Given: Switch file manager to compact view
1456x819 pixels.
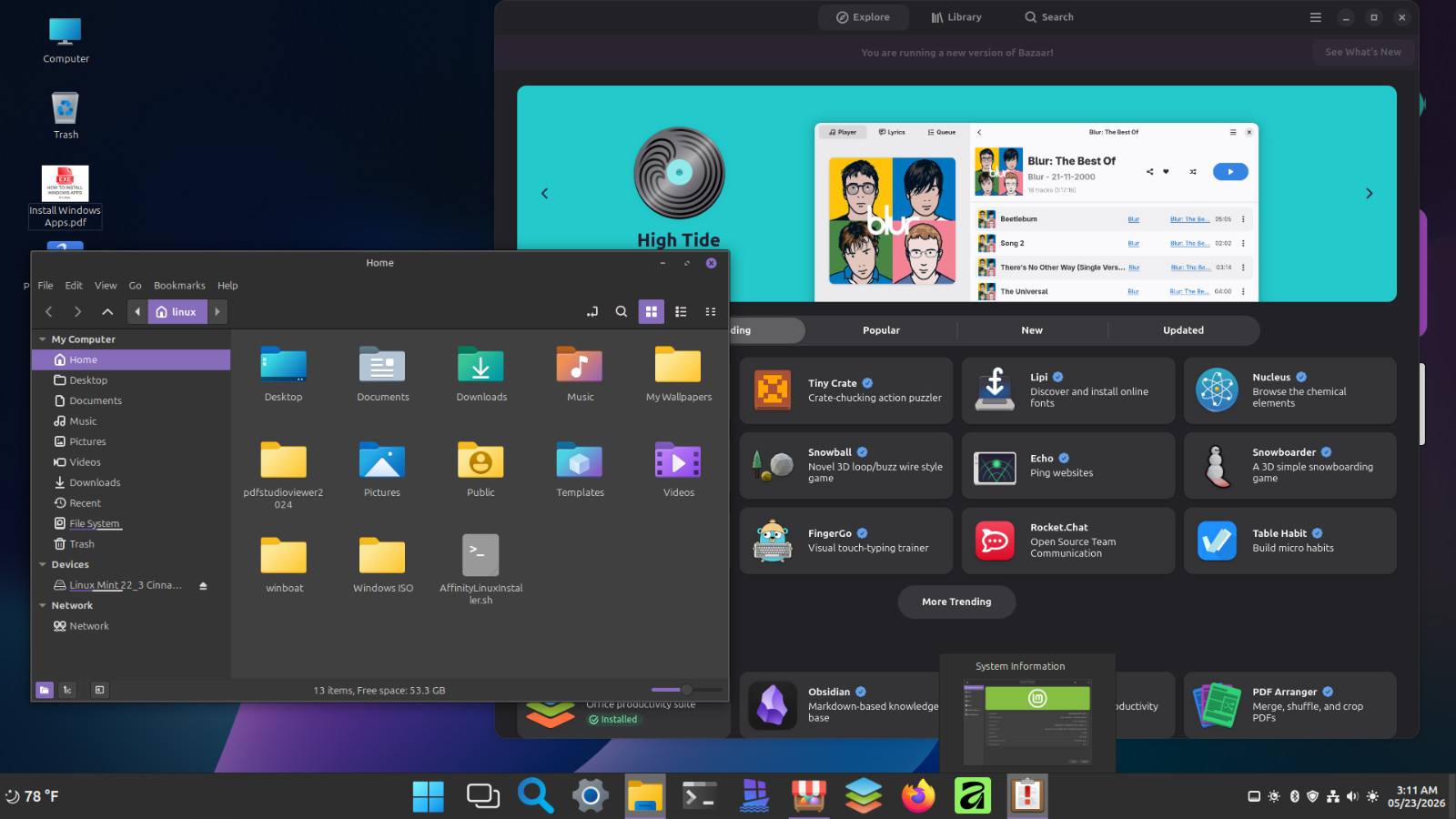Looking at the screenshot, I should point(711,311).
